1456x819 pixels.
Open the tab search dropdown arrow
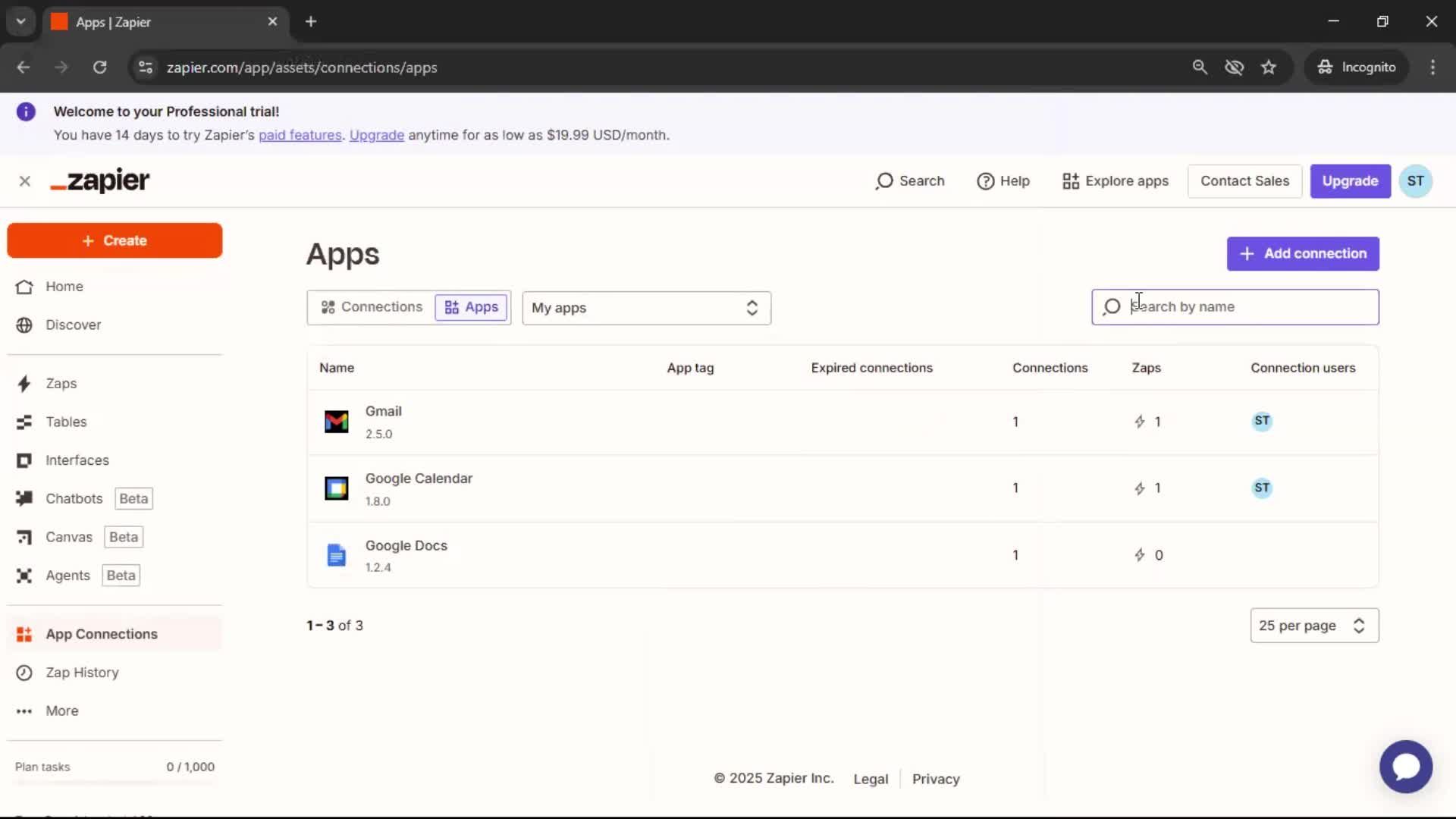coord(21,22)
